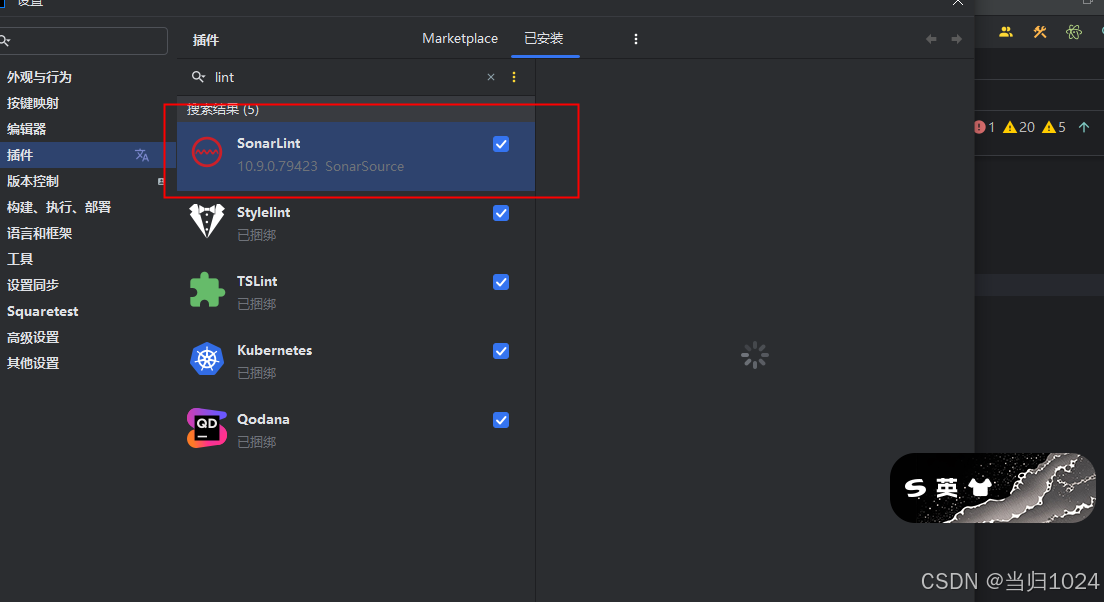The height and width of the screenshot is (602, 1104).
Task: Click the red error indicator showing 1
Action: [x=984, y=127]
